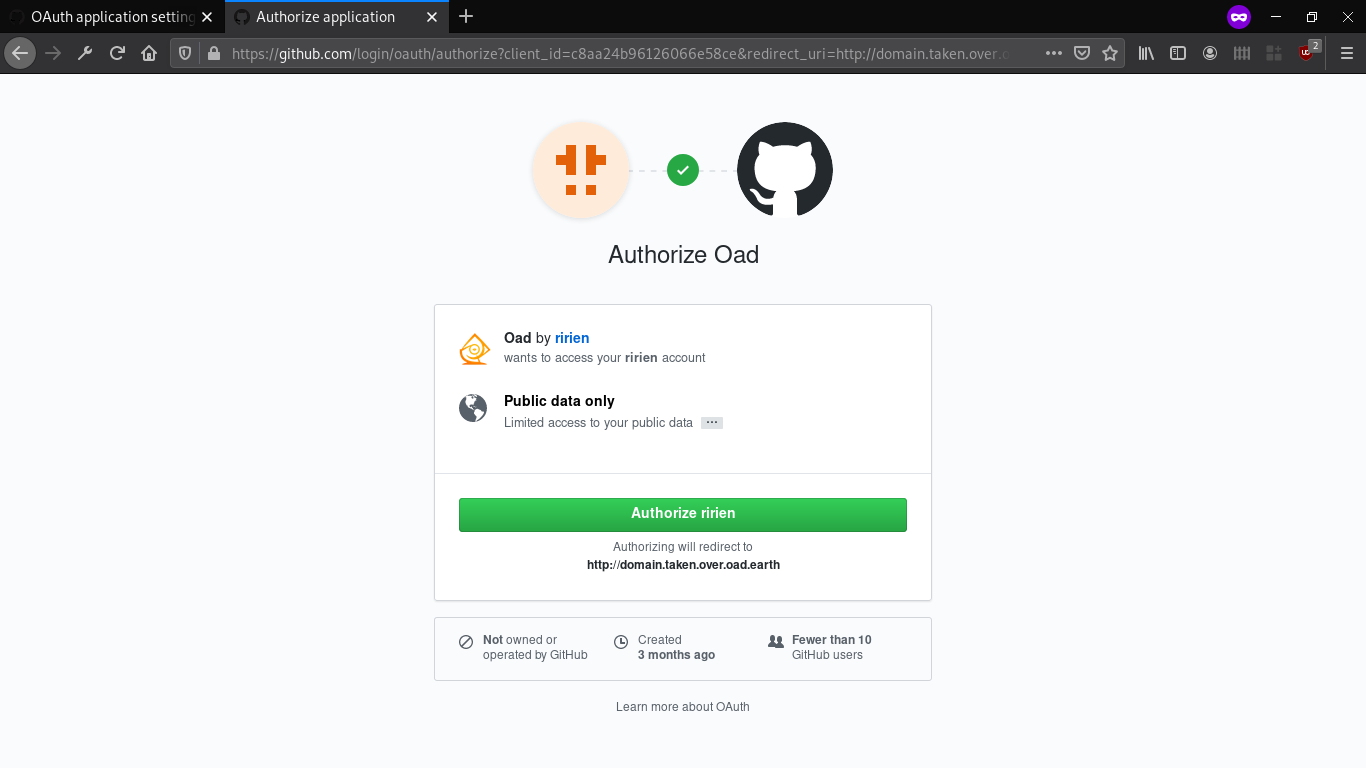
Task: Click the Oad application logo icon
Action: 581,170
